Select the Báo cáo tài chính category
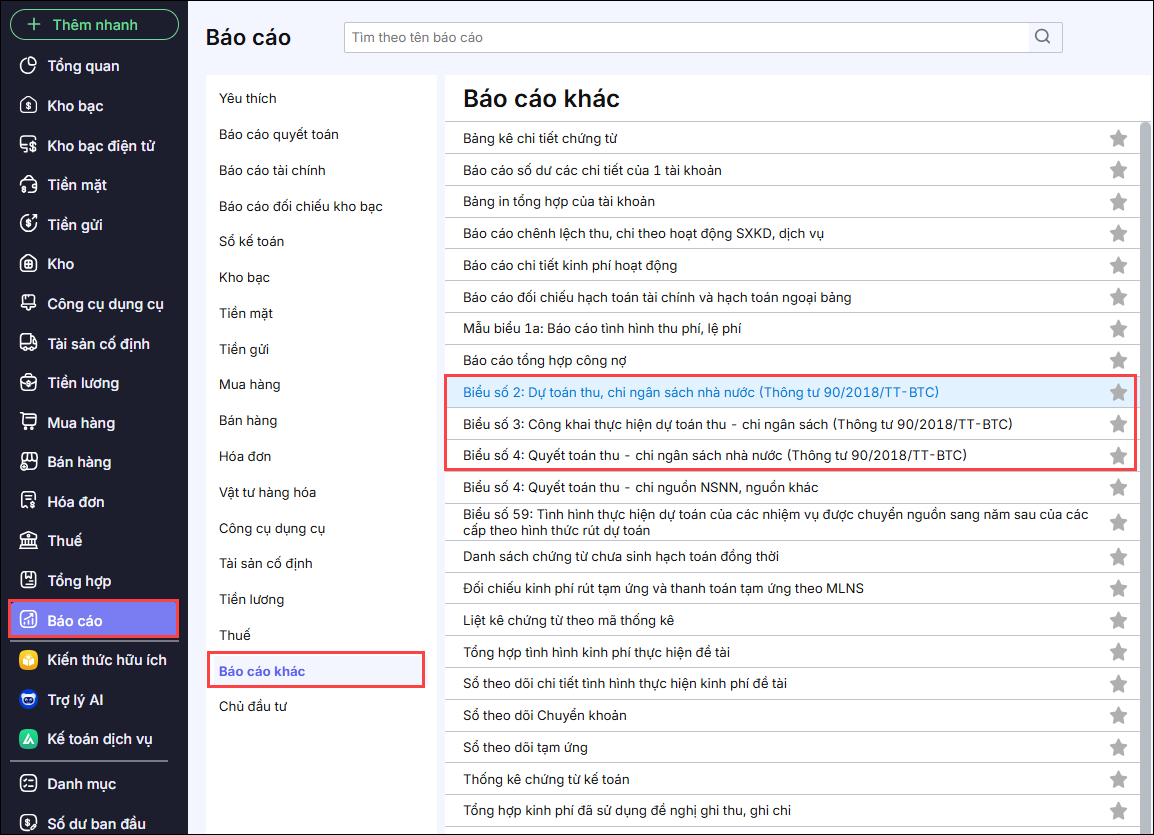 (272, 171)
